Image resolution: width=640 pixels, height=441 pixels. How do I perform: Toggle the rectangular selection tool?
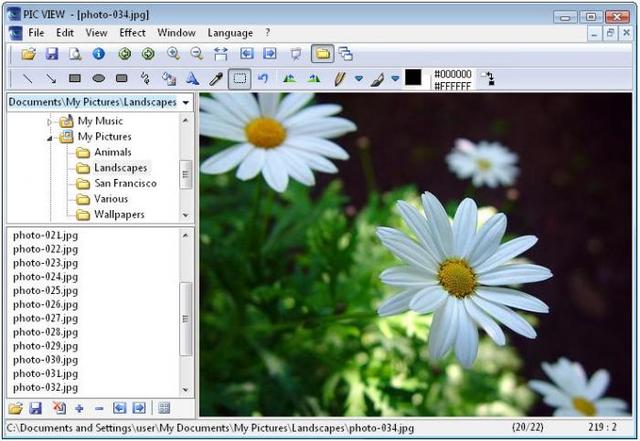point(240,78)
